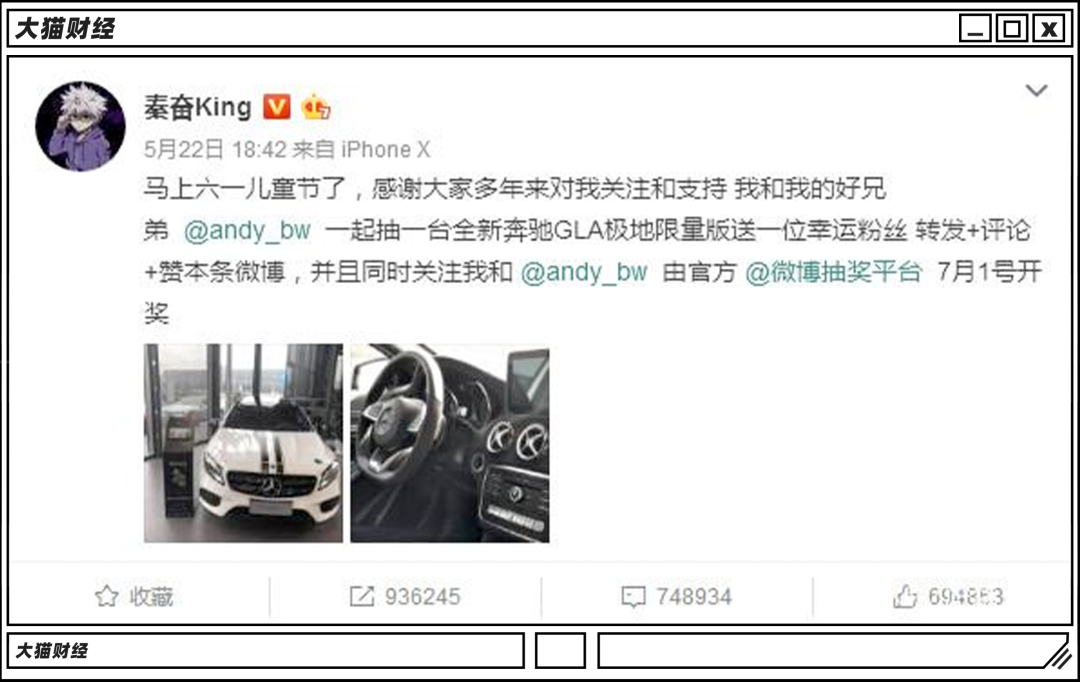1080x682 pixels.
Task: Open the car interior steering wheel photo
Action: pos(450,443)
